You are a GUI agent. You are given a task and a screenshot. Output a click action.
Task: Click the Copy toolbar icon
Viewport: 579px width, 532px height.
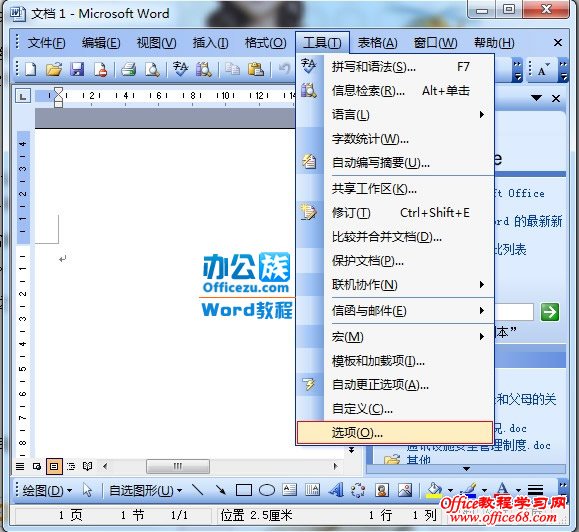[232, 69]
